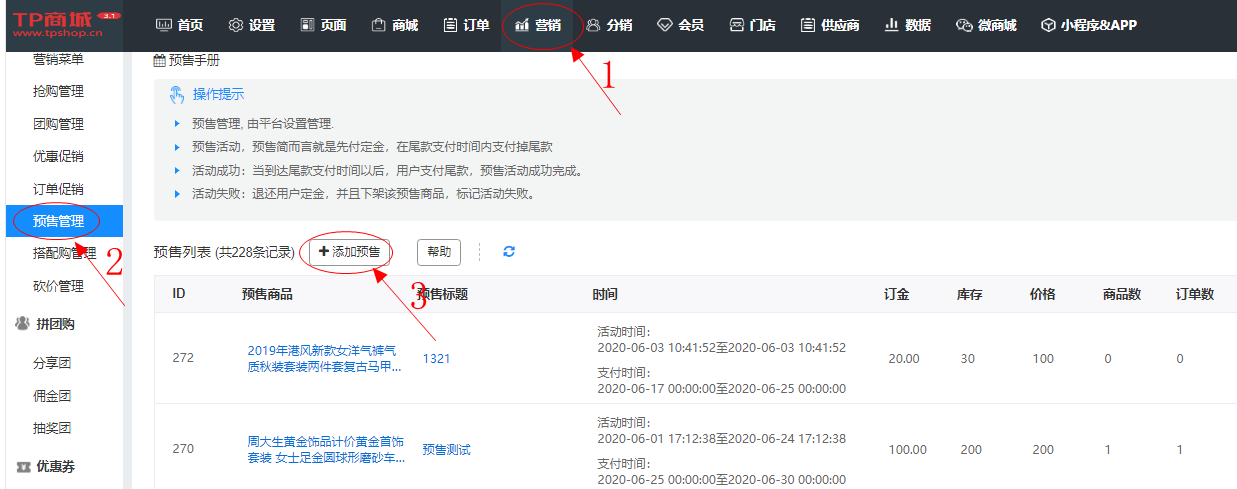Select 预售管理 in the sidebar
The image size is (1237, 489).
(x=58, y=221)
